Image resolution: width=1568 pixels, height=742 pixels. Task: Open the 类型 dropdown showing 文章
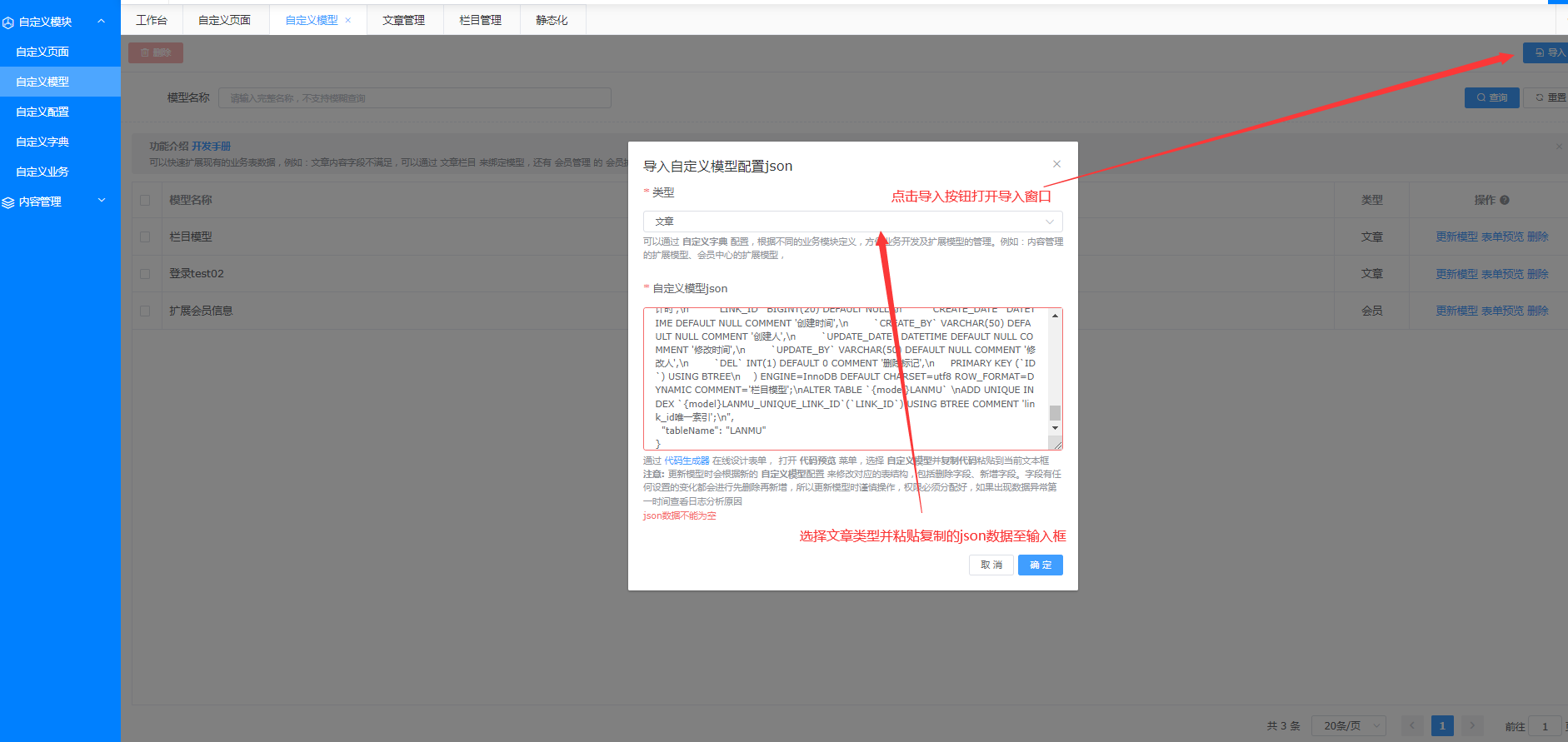851,222
